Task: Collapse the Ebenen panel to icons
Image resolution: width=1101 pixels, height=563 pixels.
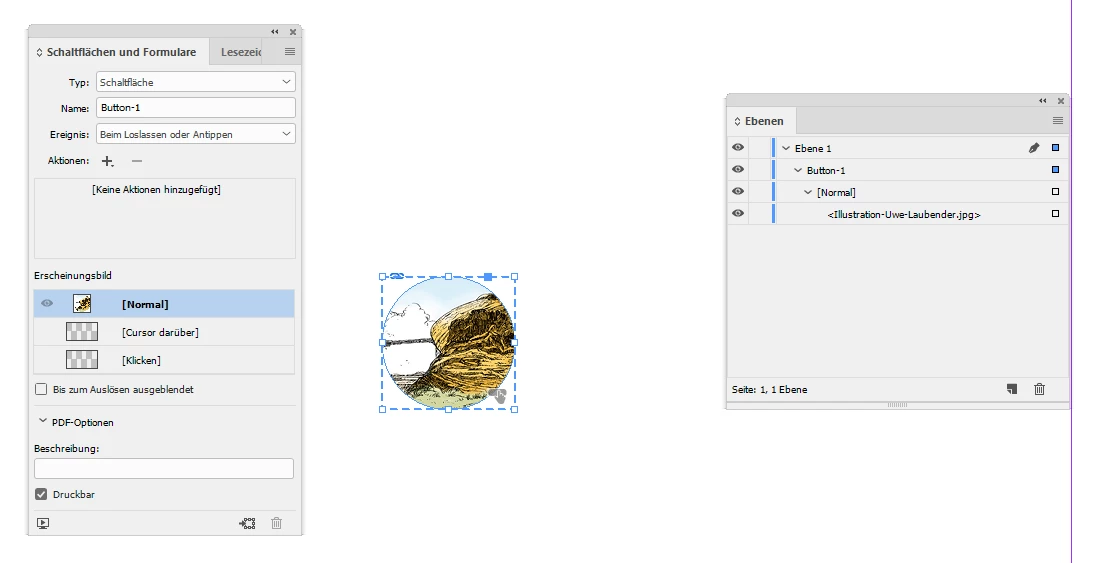Action: pyautogui.click(x=1043, y=100)
